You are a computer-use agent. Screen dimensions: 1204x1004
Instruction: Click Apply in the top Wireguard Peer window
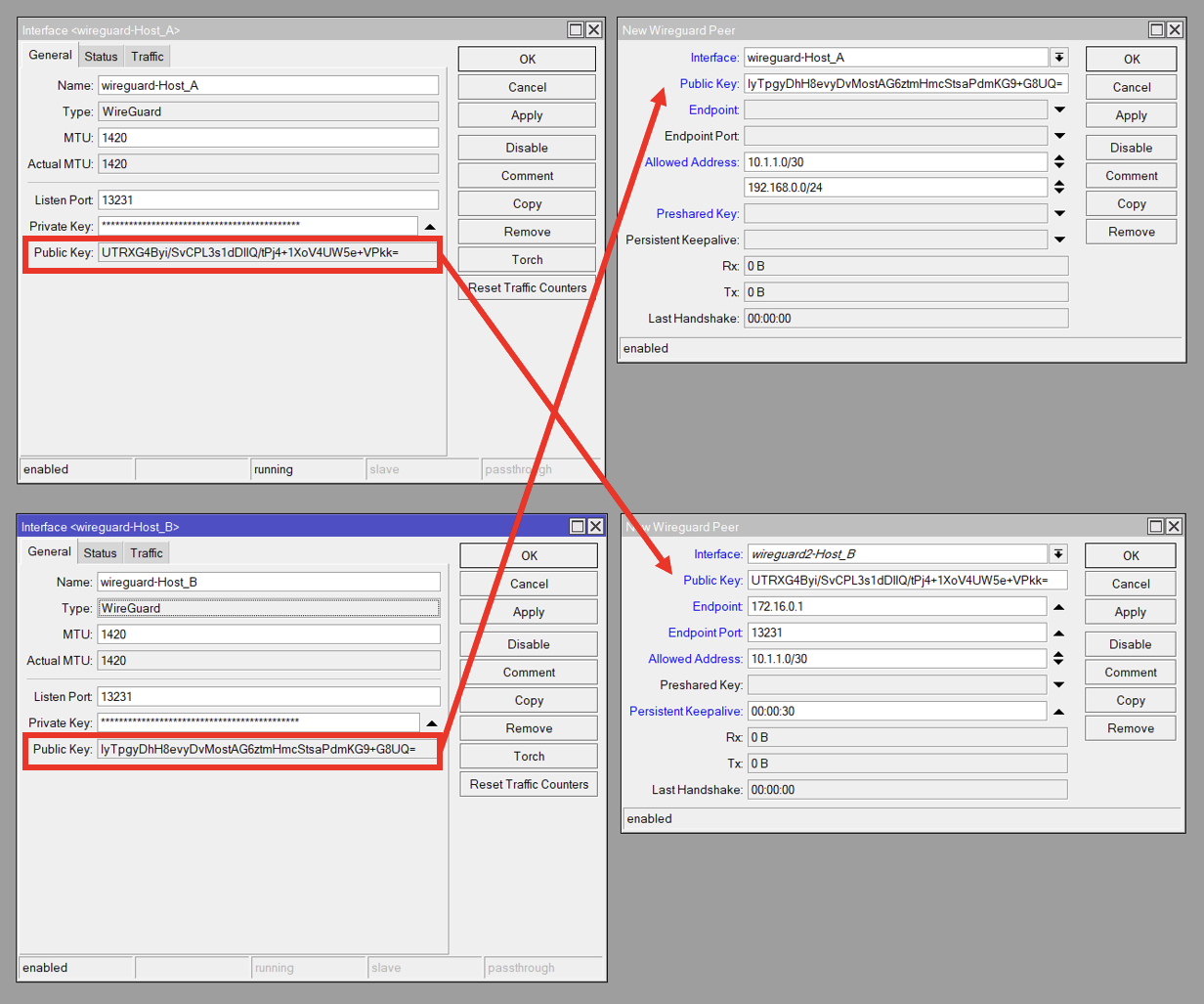tap(1131, 115)
